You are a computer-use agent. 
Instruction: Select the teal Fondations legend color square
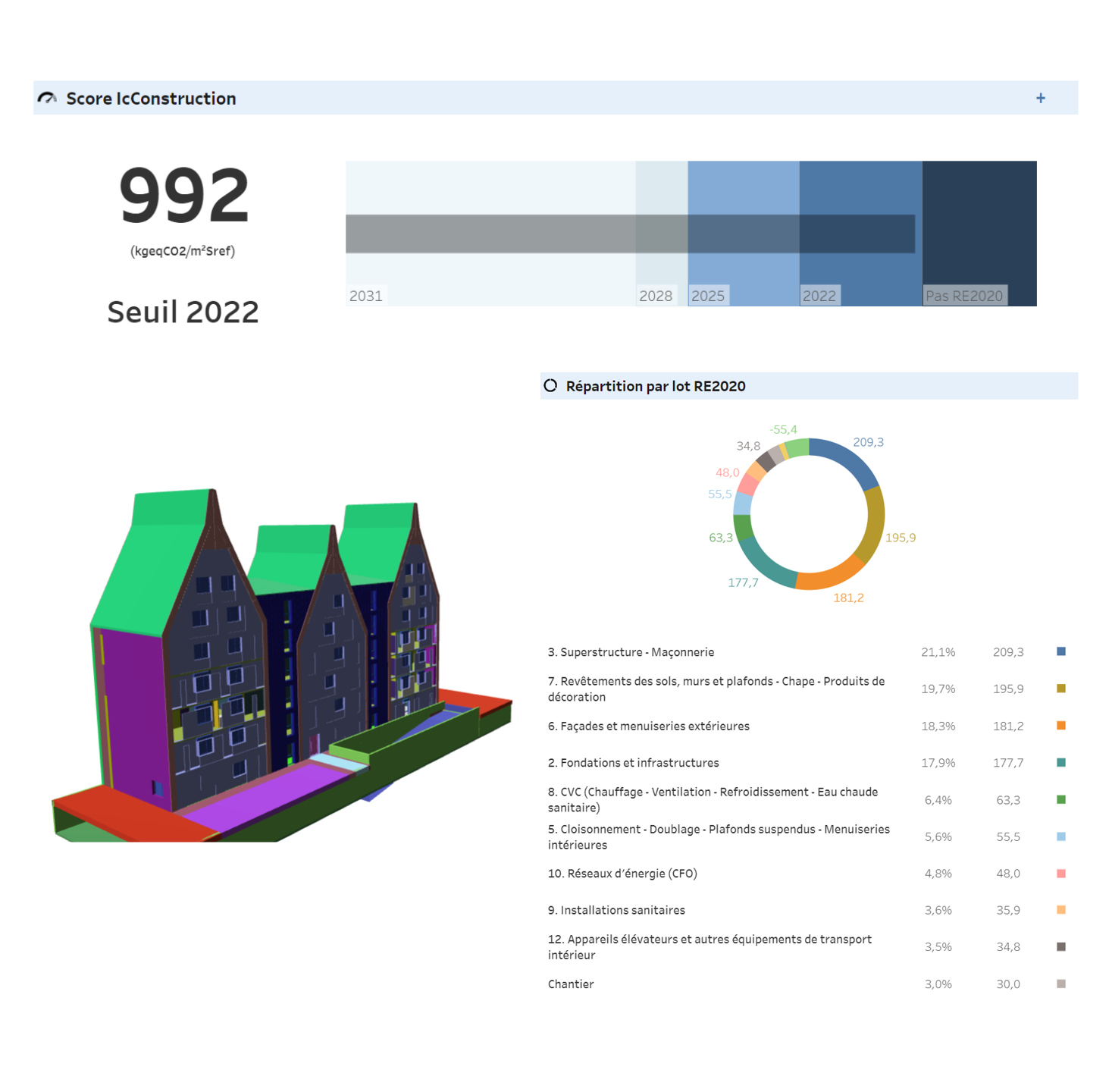pyautogui.click(x=1060, y=763)
